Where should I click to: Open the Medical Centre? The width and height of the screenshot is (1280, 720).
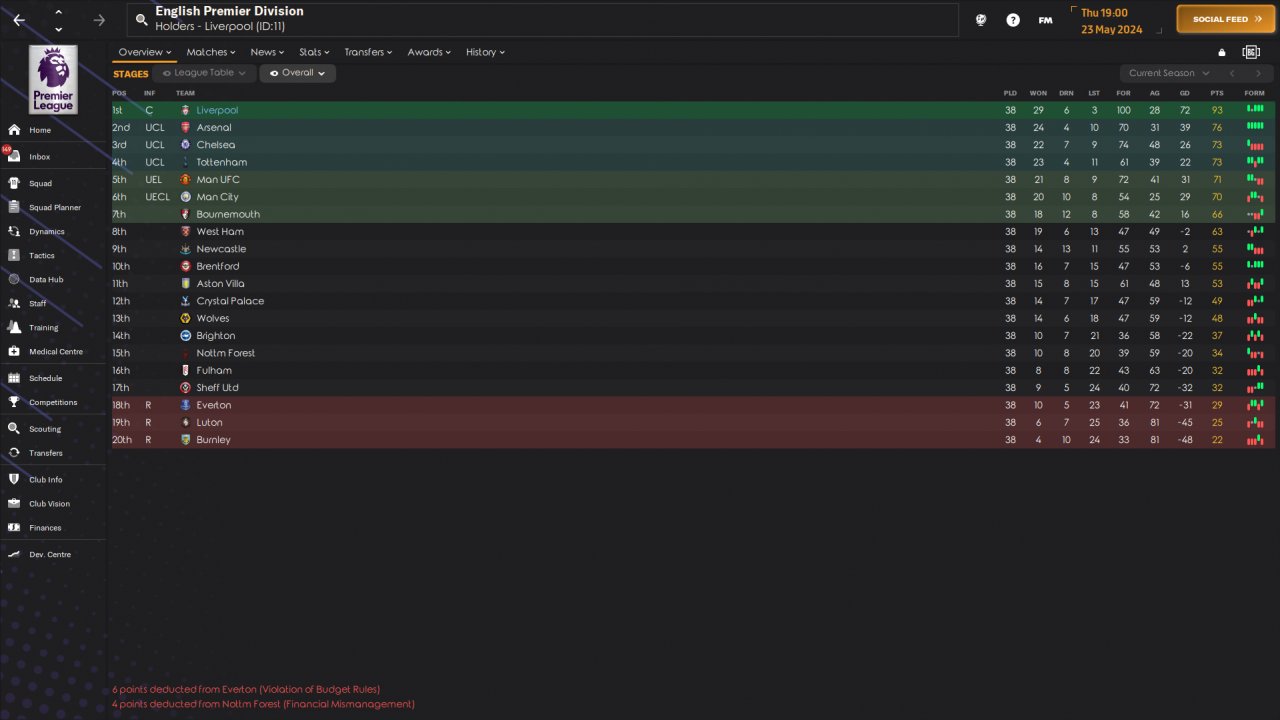(x=56, y=351)
